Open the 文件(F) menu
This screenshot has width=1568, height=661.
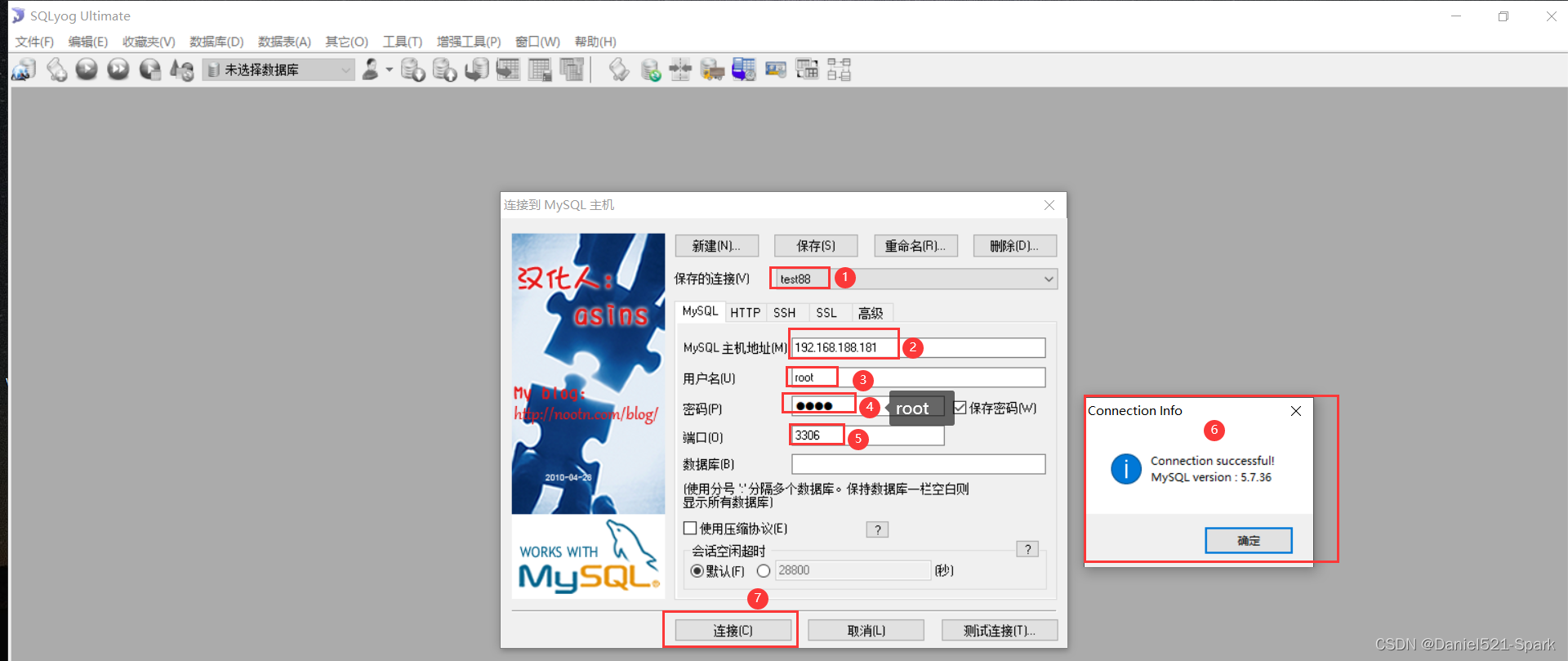click(x=34, y=42)
